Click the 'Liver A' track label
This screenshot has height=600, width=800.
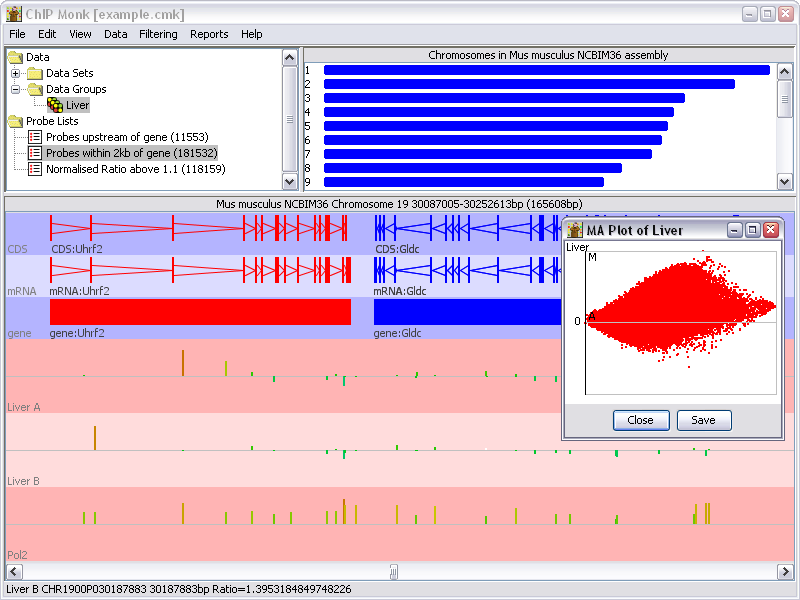pos(23,407)
